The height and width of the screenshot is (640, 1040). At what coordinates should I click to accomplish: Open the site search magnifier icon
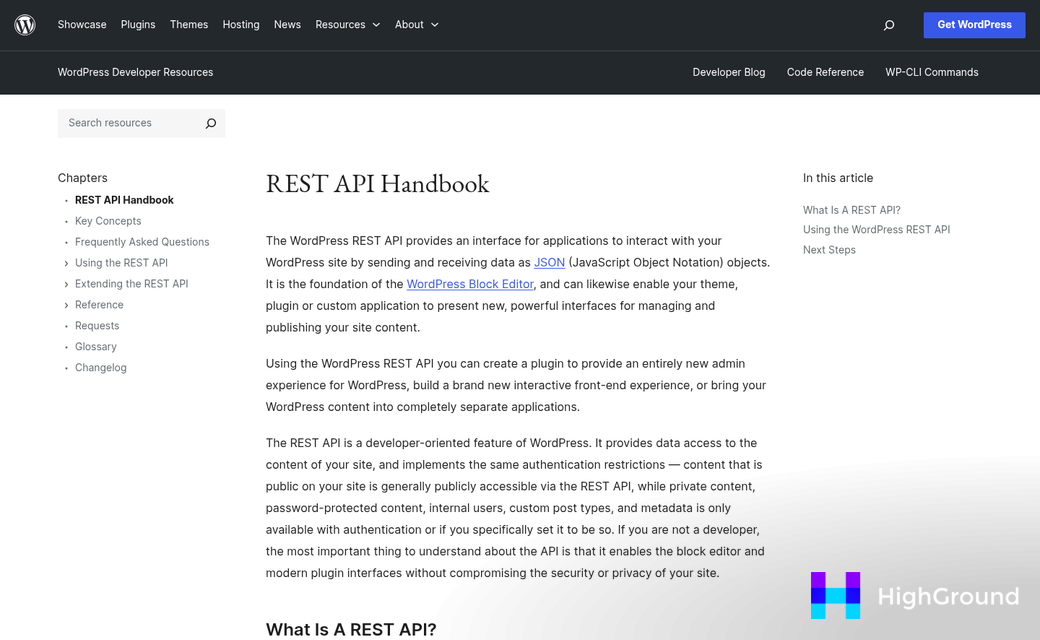(889, 25)
